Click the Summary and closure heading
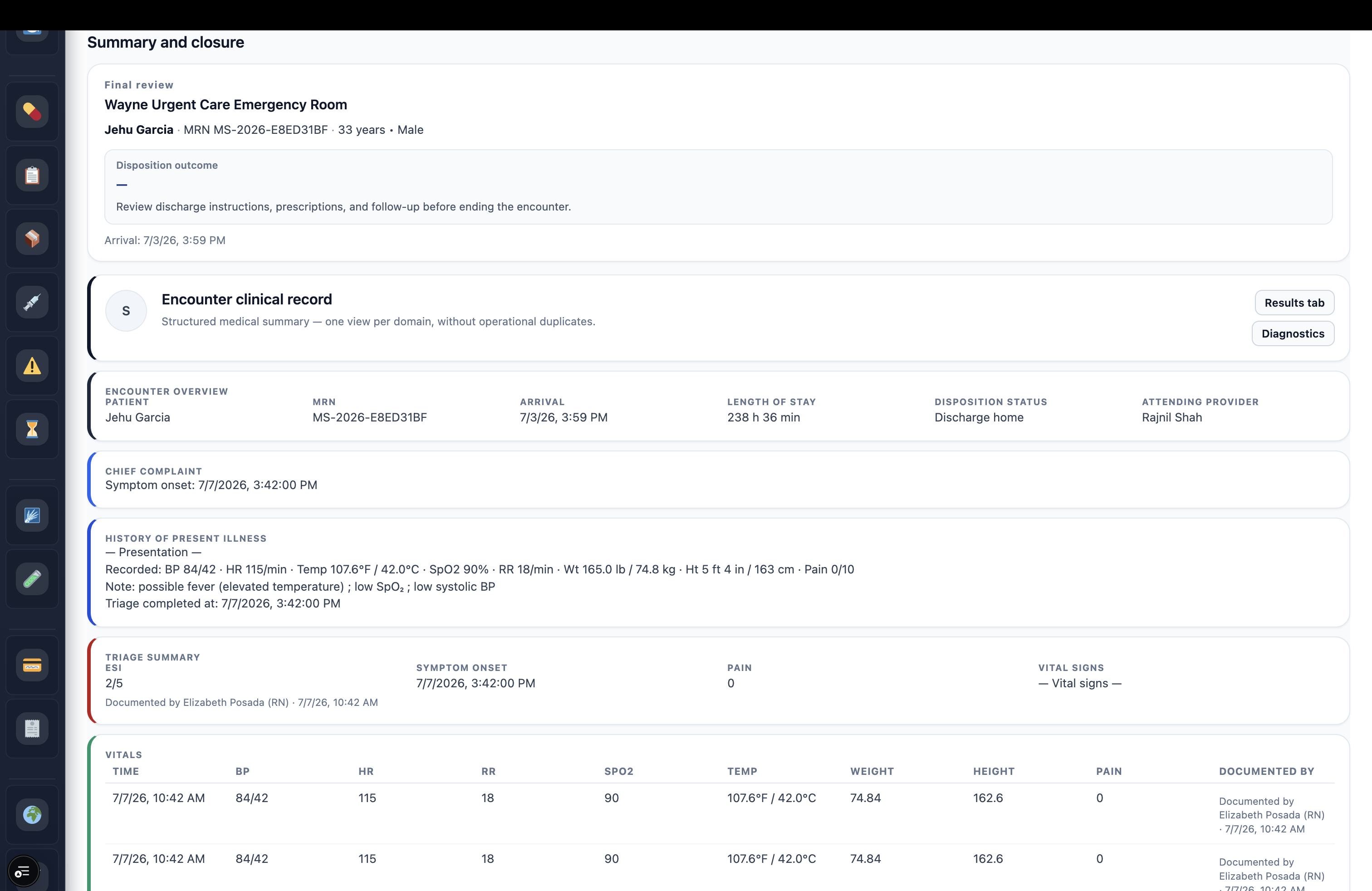Screen dimensions: 1372x891 click(166, 42)
